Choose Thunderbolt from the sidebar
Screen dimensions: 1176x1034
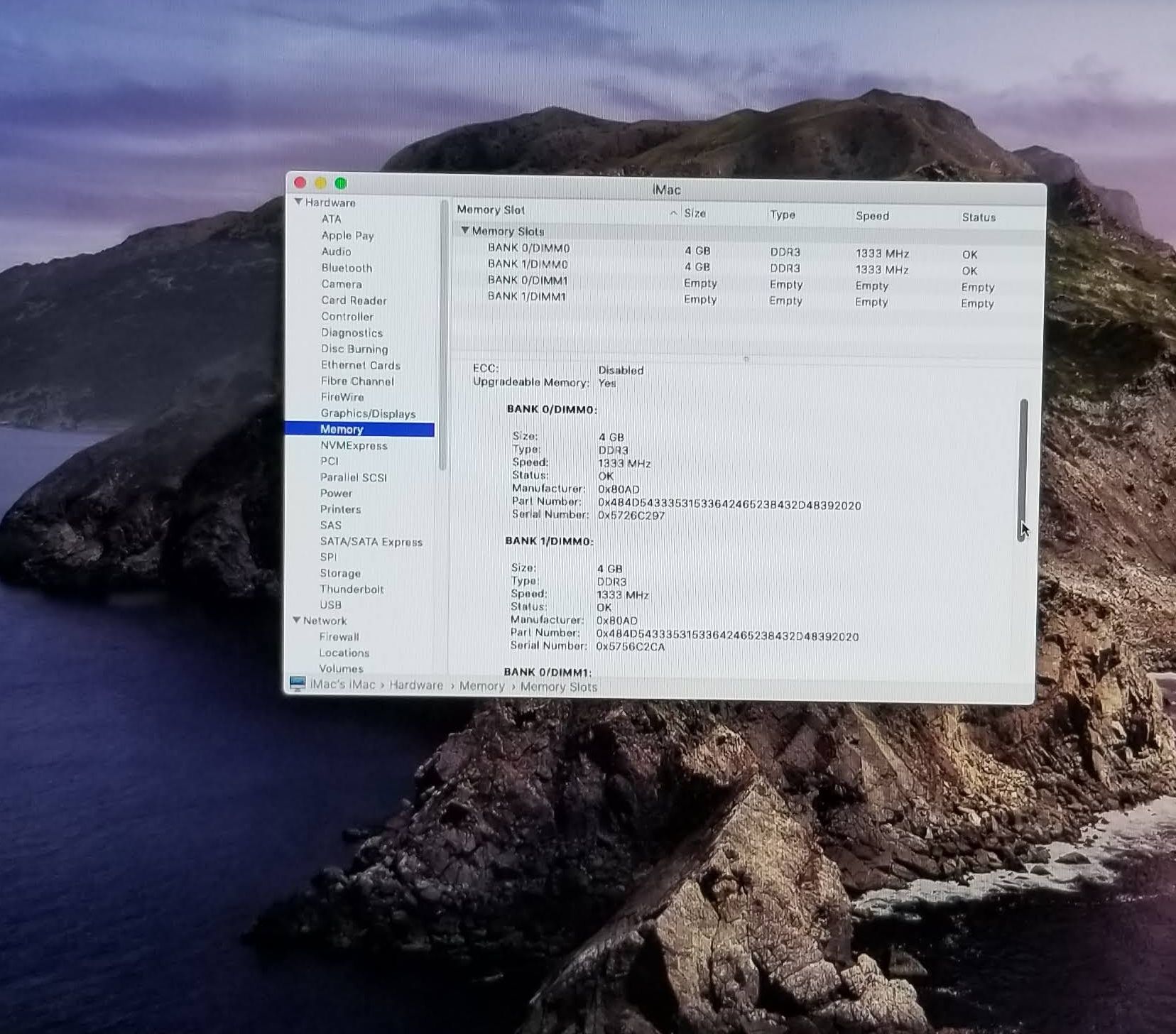[x=352, y=589]
